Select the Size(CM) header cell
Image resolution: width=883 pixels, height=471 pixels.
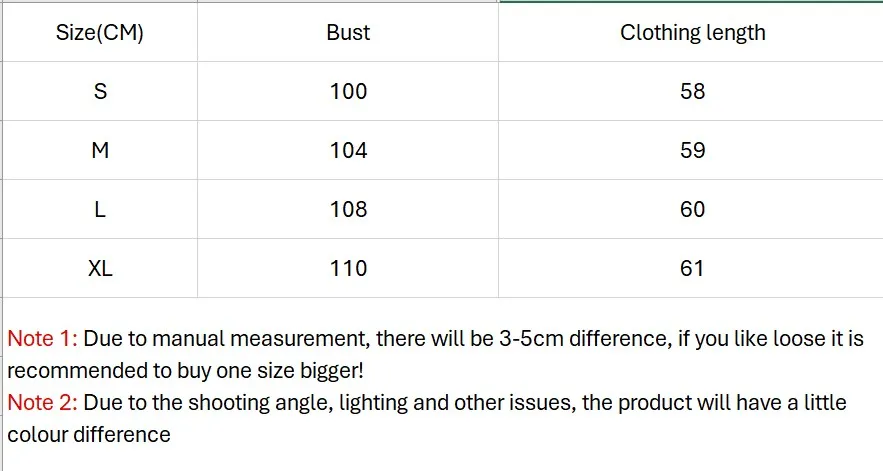coord(100,32)
